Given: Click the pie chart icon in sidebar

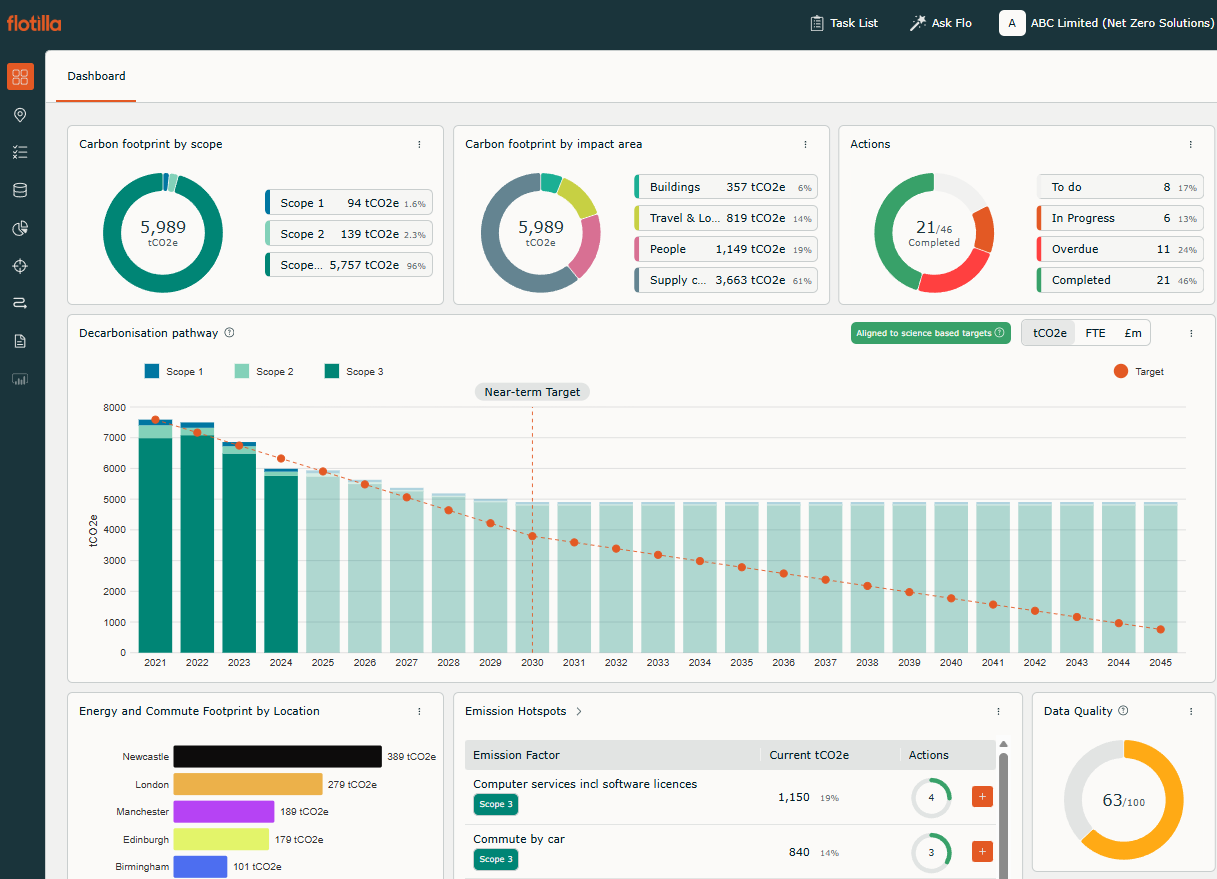Looking at the screenshot, I should (20, 229).
